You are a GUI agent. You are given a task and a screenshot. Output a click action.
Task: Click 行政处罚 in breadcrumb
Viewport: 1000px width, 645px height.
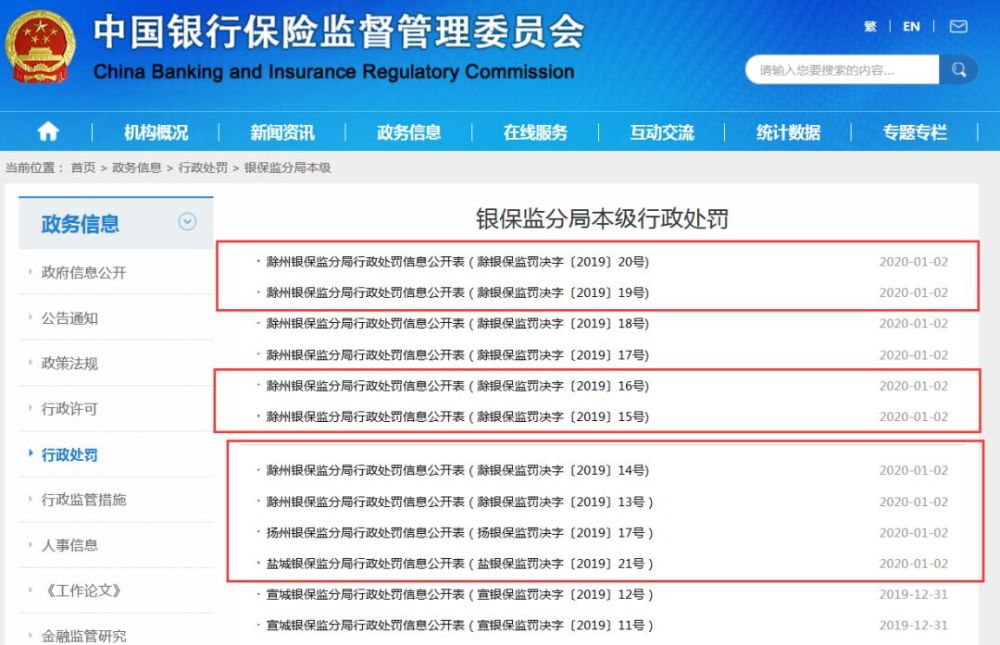pos(203,168)
